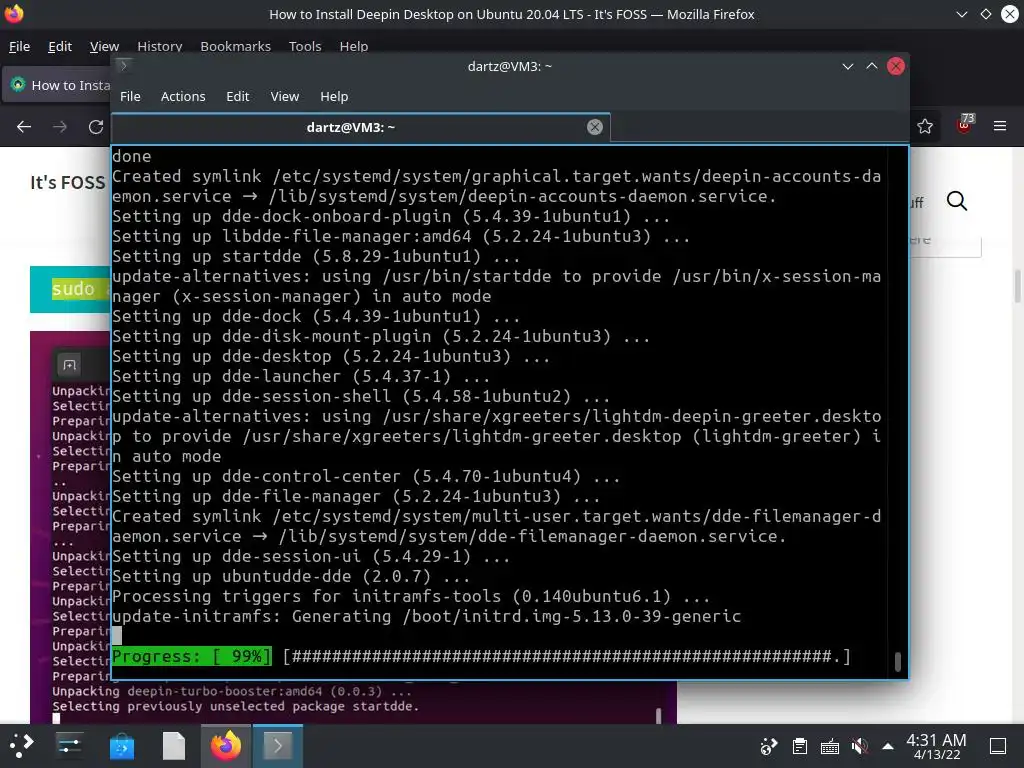Launch Discover software center from taskbar
Image resolution: width=1024 pixels, height=768 pixels.
[121, 745]
